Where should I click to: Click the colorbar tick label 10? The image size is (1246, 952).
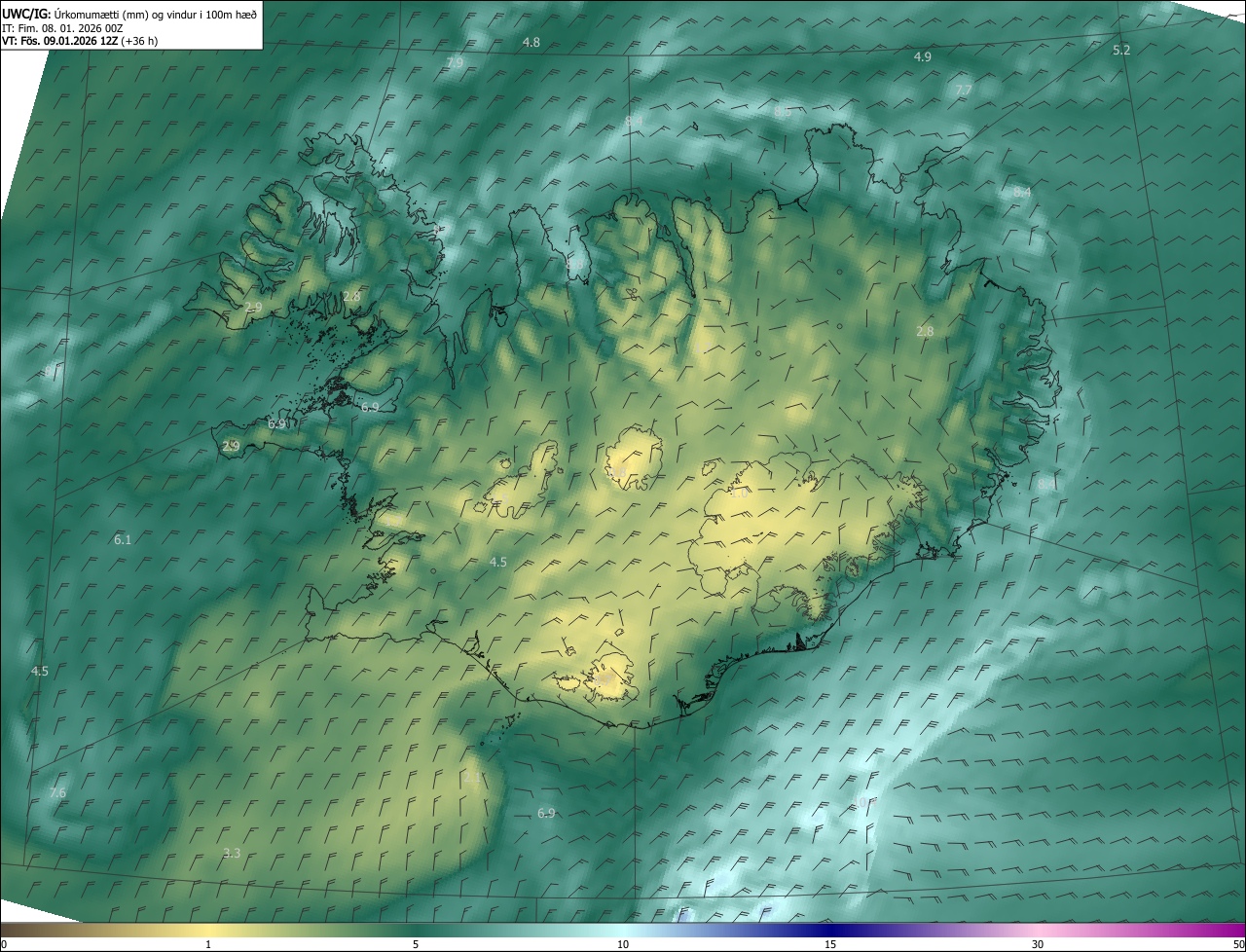(x=623, y=945)
